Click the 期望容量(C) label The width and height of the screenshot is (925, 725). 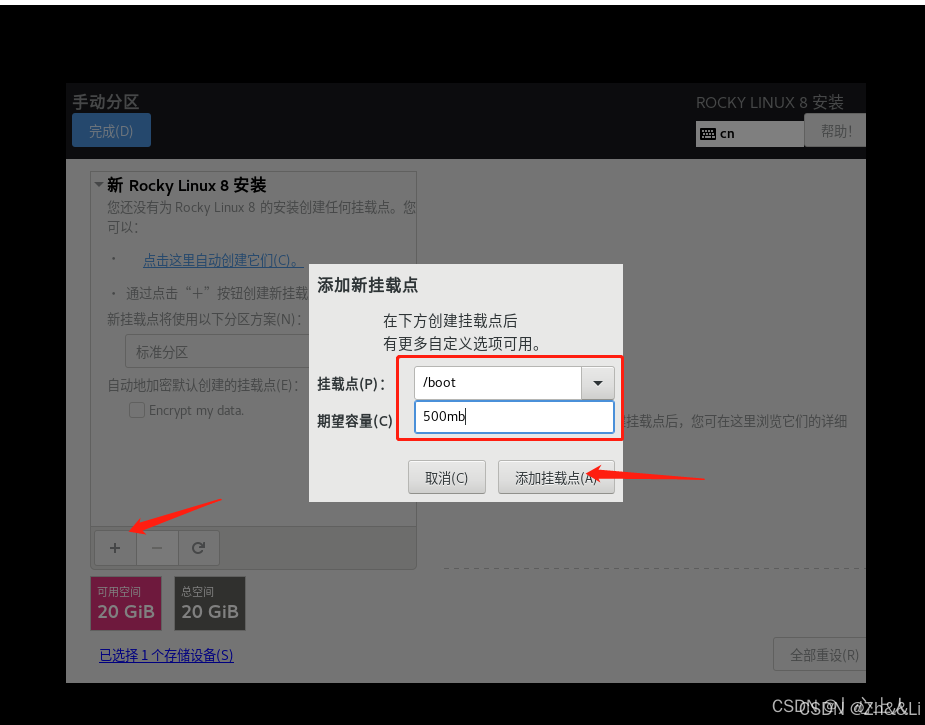(x=355, y=421)
